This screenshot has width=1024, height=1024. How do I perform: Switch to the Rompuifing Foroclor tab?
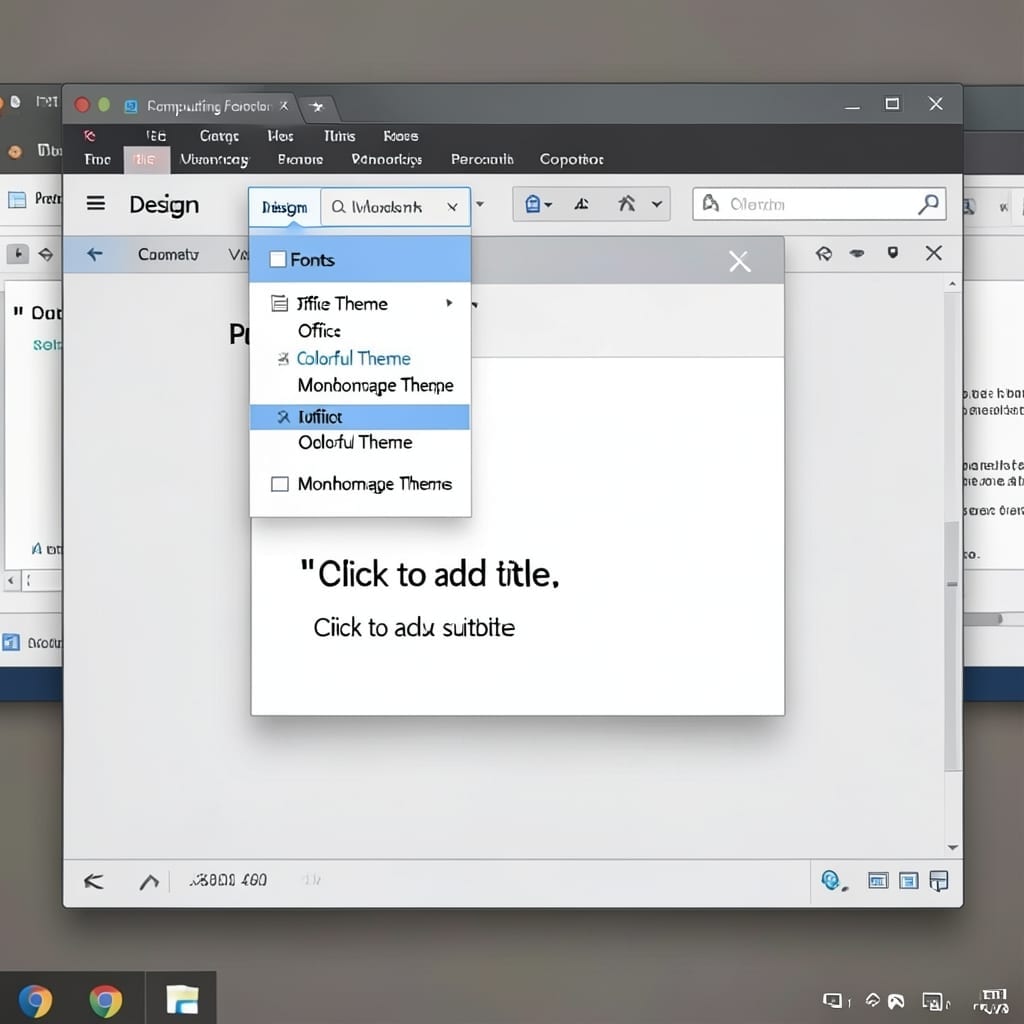pos(208,106)
